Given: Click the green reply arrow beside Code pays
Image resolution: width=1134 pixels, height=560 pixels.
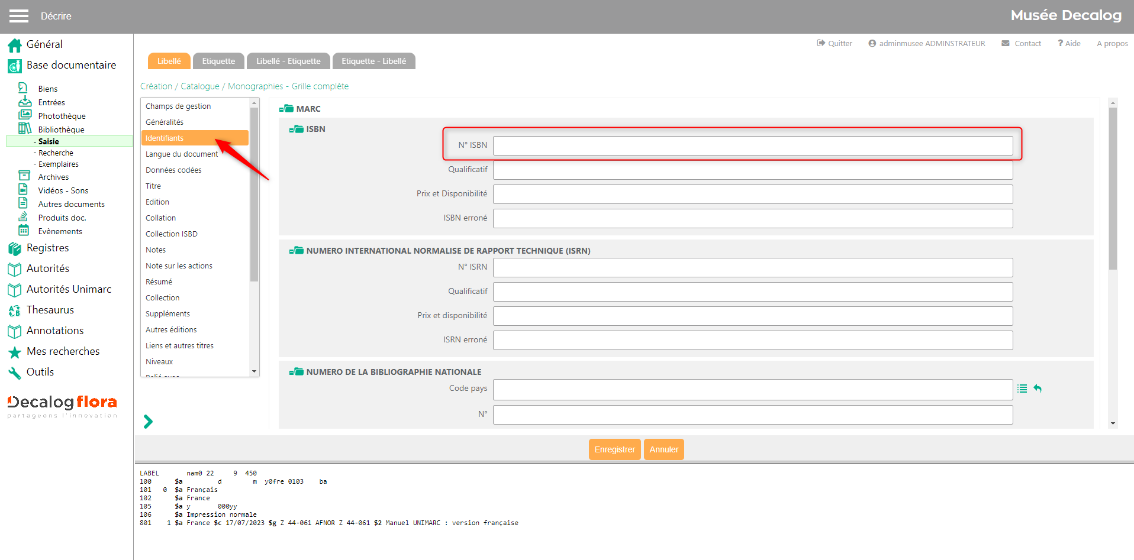Looking at the screenshot, I should [1038, 389].
